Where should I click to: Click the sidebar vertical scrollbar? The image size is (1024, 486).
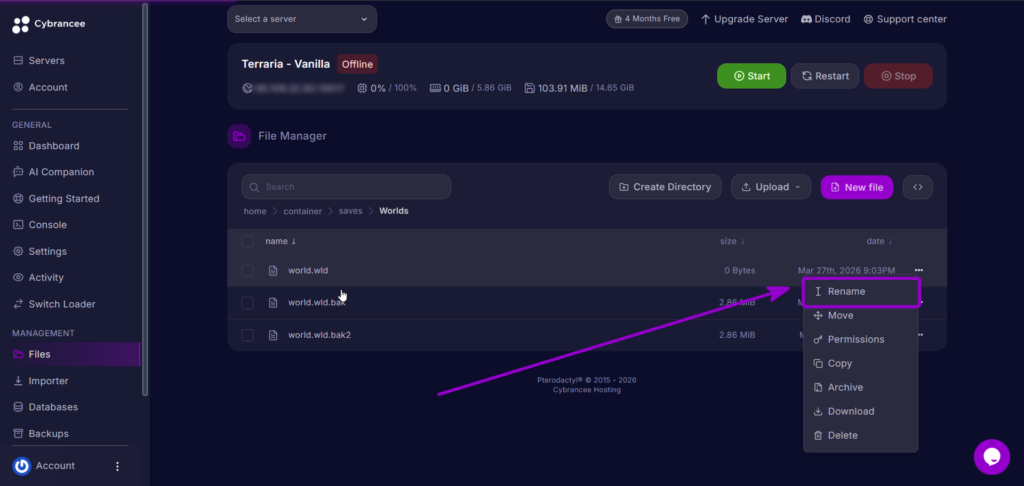pyautogui.click(x=145, y=199)
